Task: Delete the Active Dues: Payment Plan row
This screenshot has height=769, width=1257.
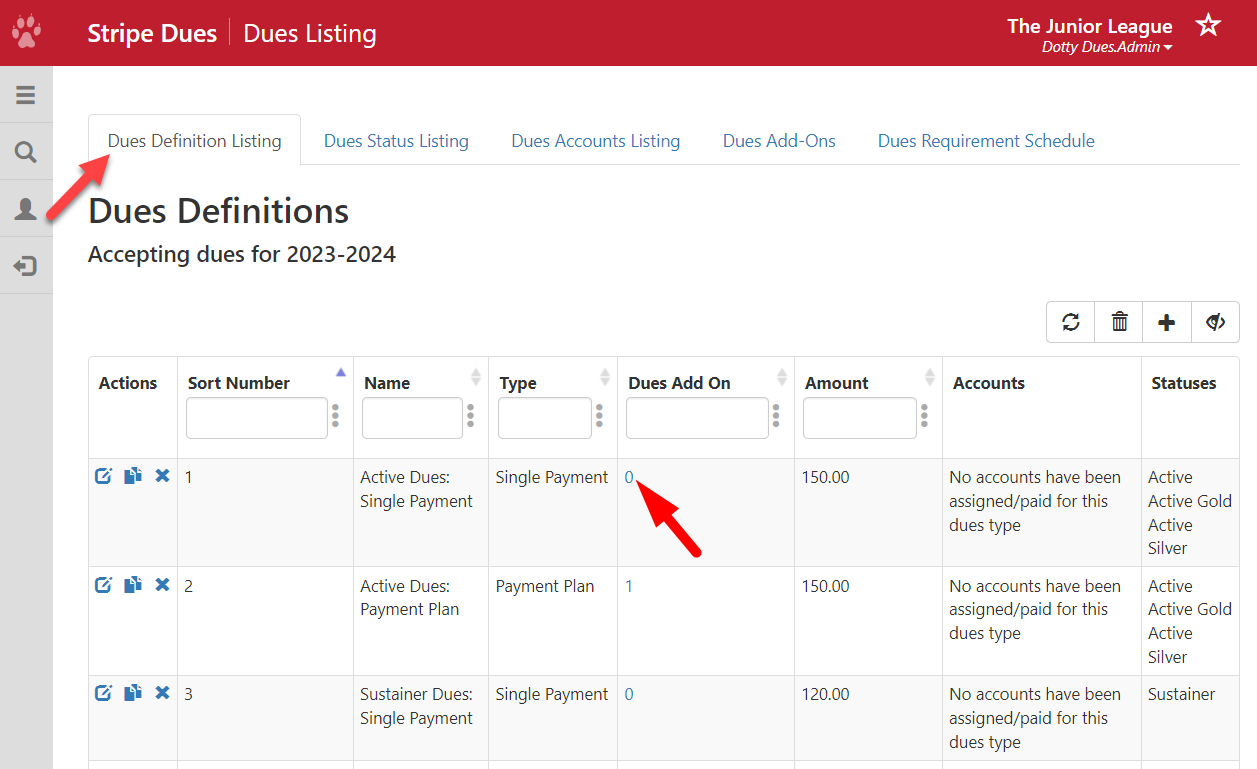Action: tap(162, 585)
